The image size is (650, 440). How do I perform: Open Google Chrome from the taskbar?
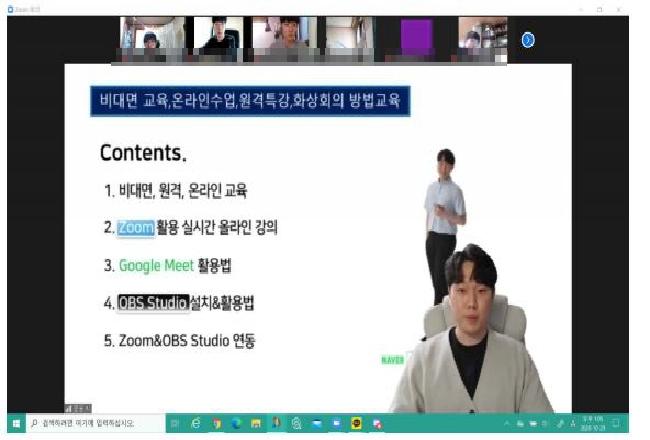pyautogui.click(x=216, y=423)
